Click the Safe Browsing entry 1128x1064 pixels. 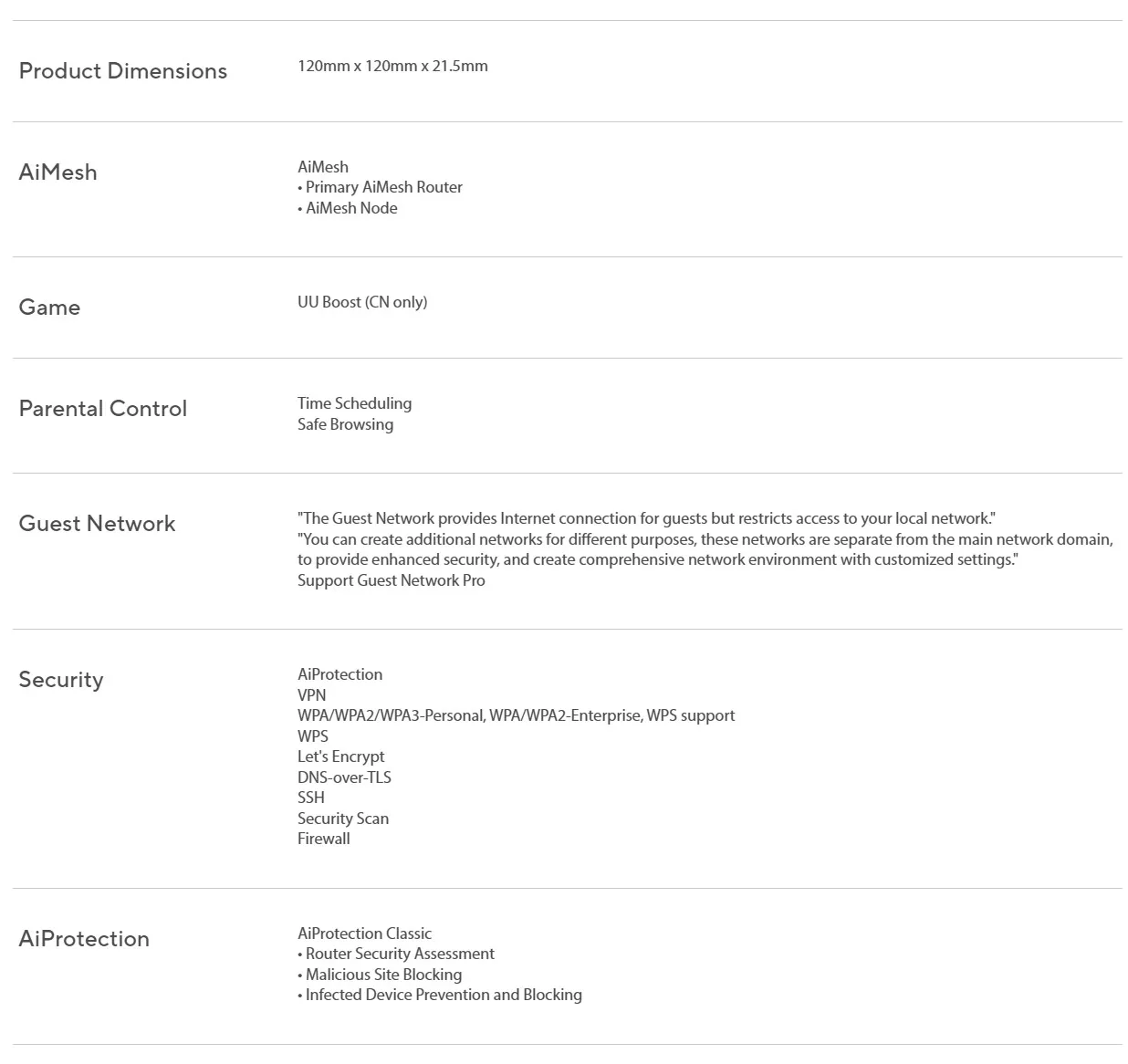pyautogui.click(x=345, y=424)
